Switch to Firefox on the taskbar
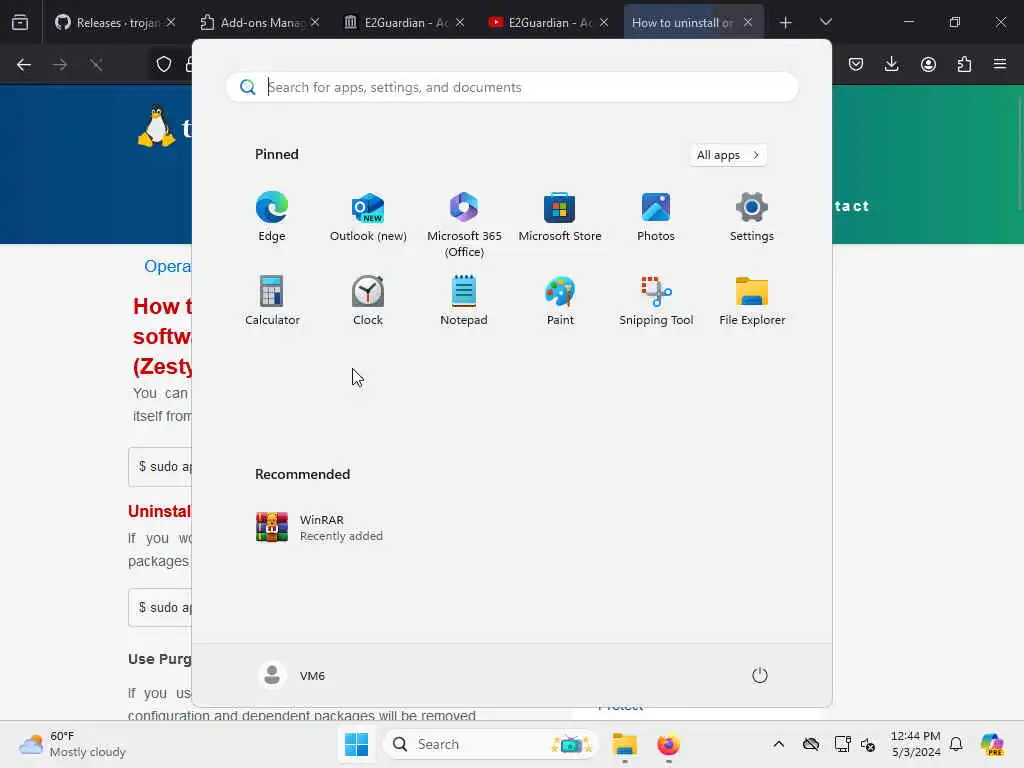1024x768 pixels. point(668,744)
